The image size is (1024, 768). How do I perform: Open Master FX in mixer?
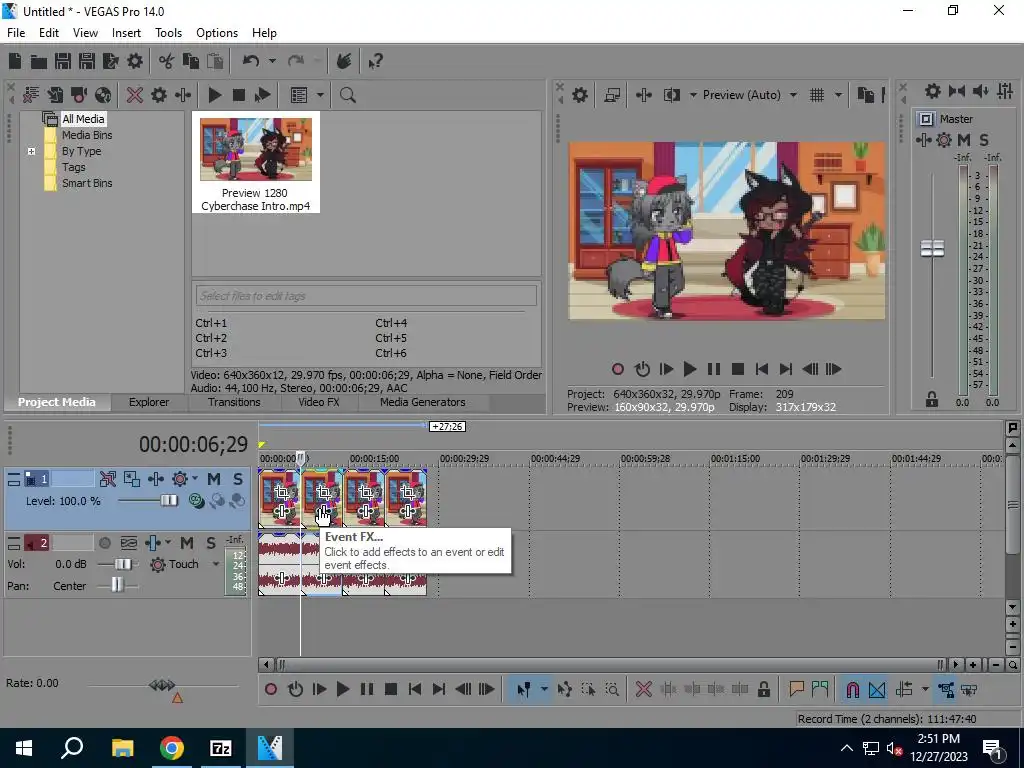pos(923,140)
